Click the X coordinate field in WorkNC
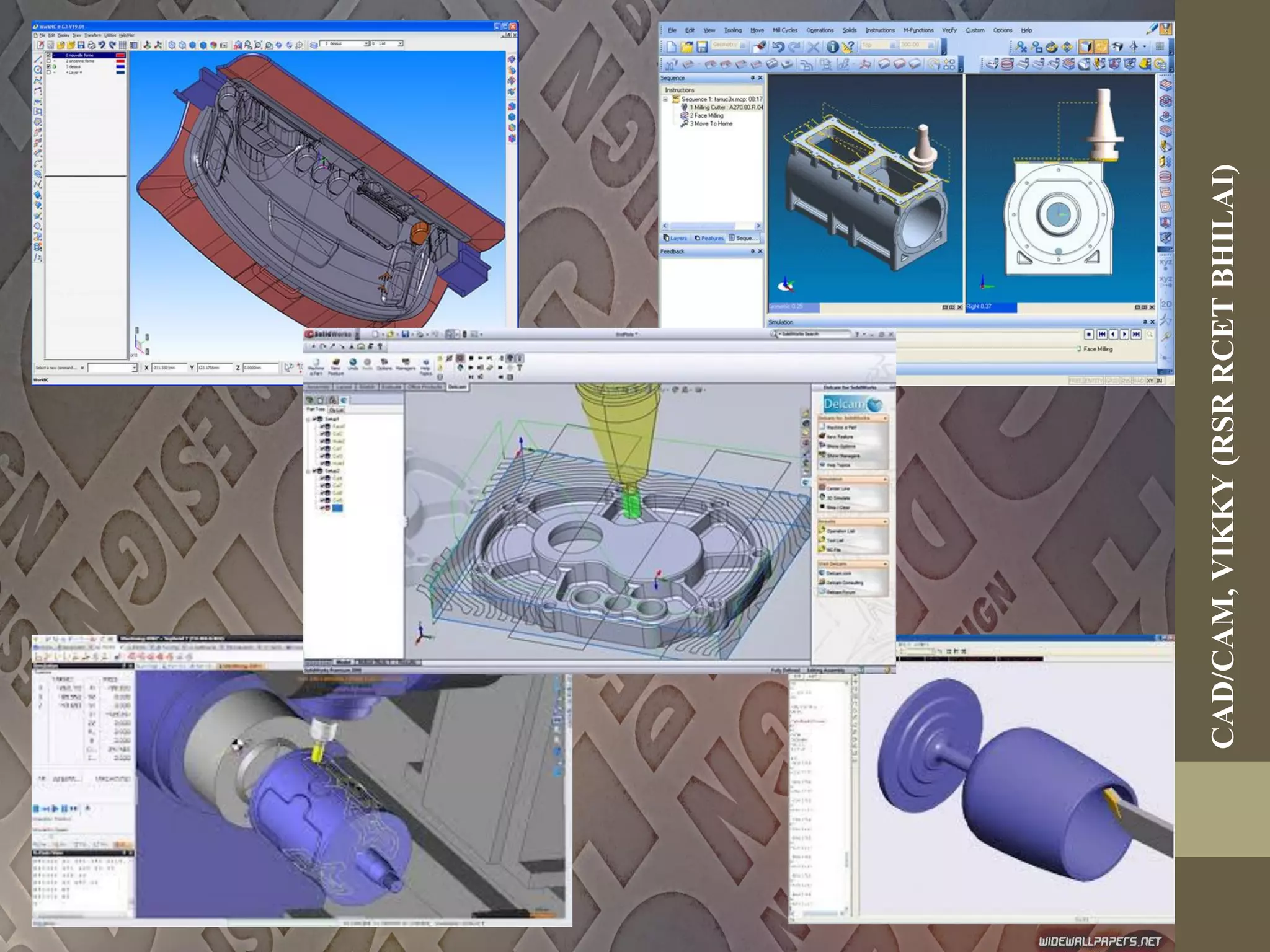Viewport: 1270px width, 952px height. pos(169,368)
